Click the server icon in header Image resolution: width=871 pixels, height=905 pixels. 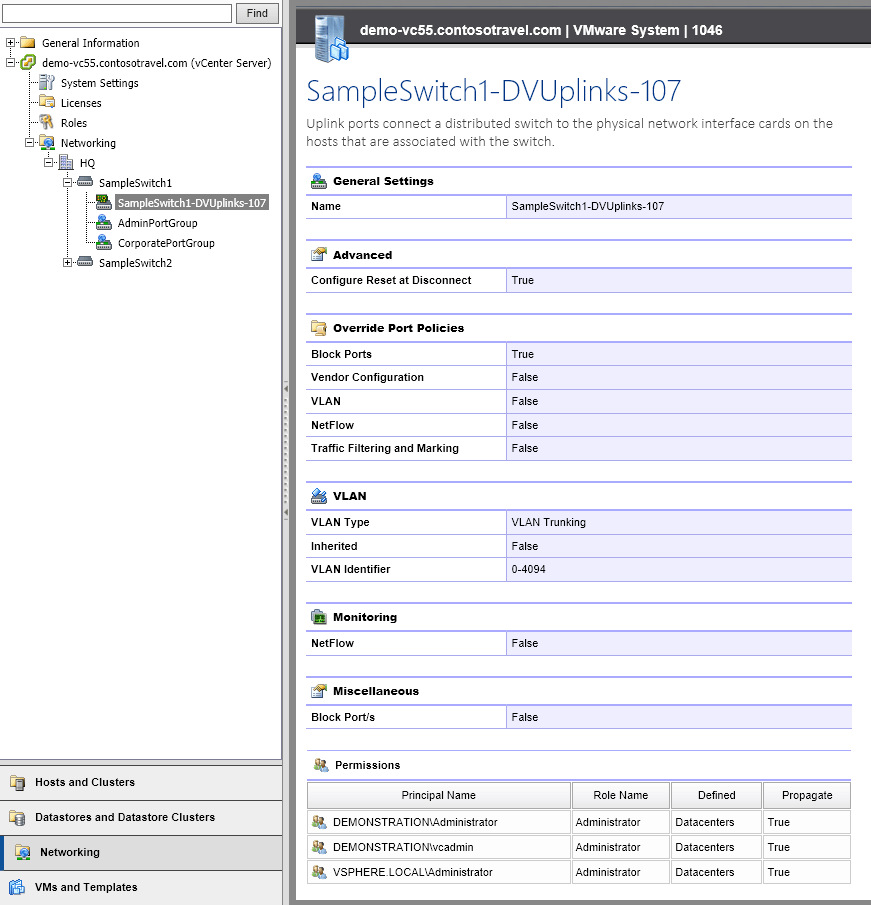click(331, 38)
